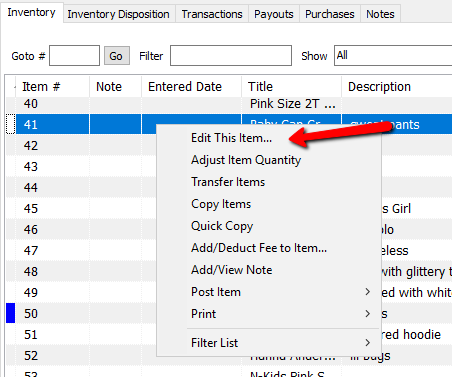
Task: Click the Go button
Action: coord(116,56)
